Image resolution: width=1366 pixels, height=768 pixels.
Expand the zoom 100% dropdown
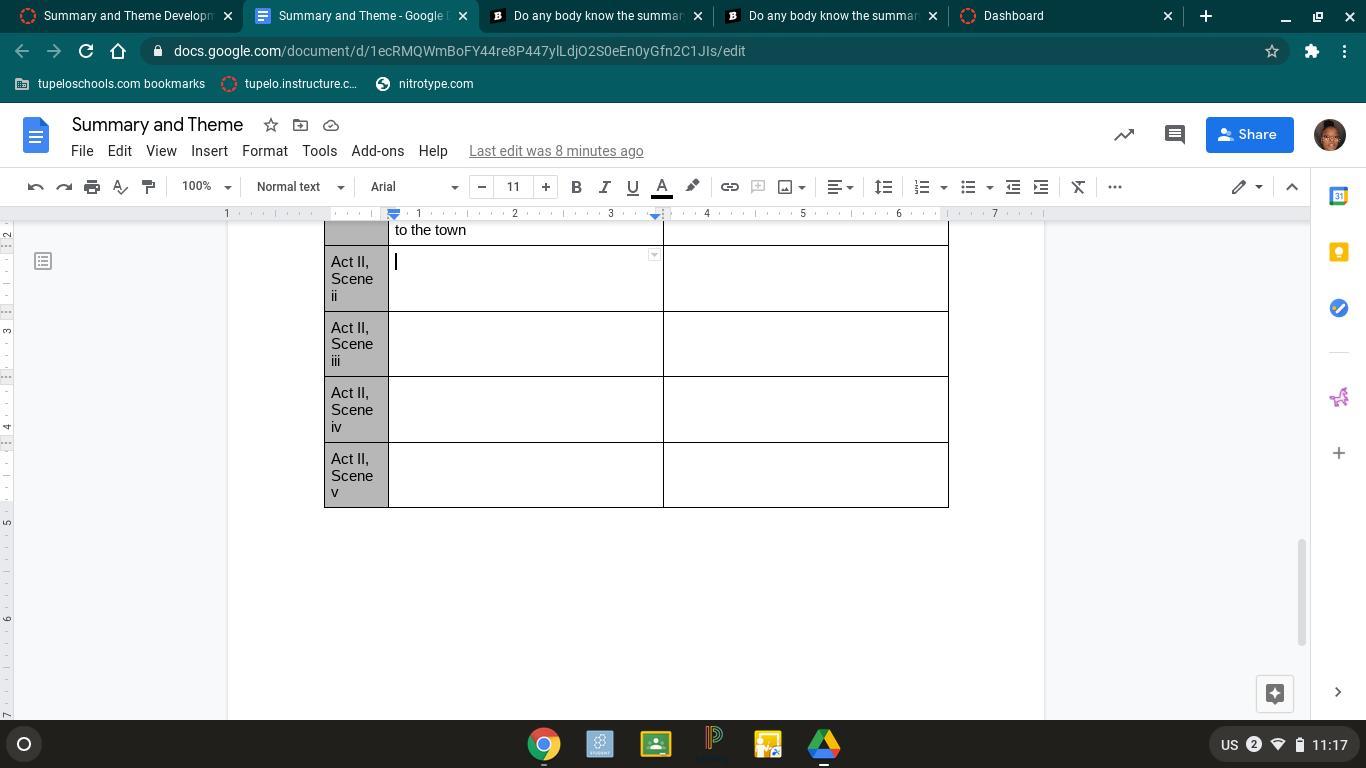pos(206,187)
